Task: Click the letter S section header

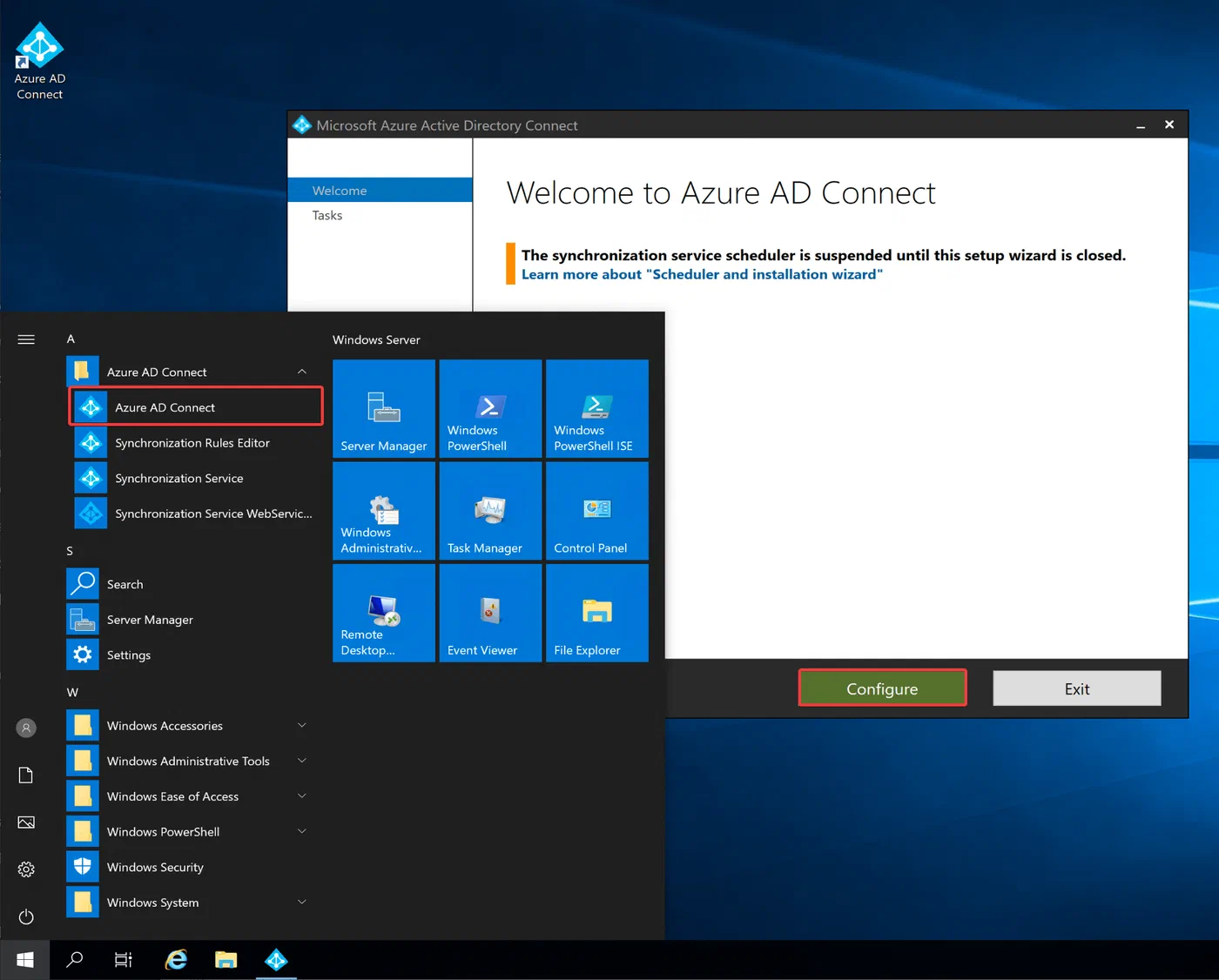Action: (70, 551)
